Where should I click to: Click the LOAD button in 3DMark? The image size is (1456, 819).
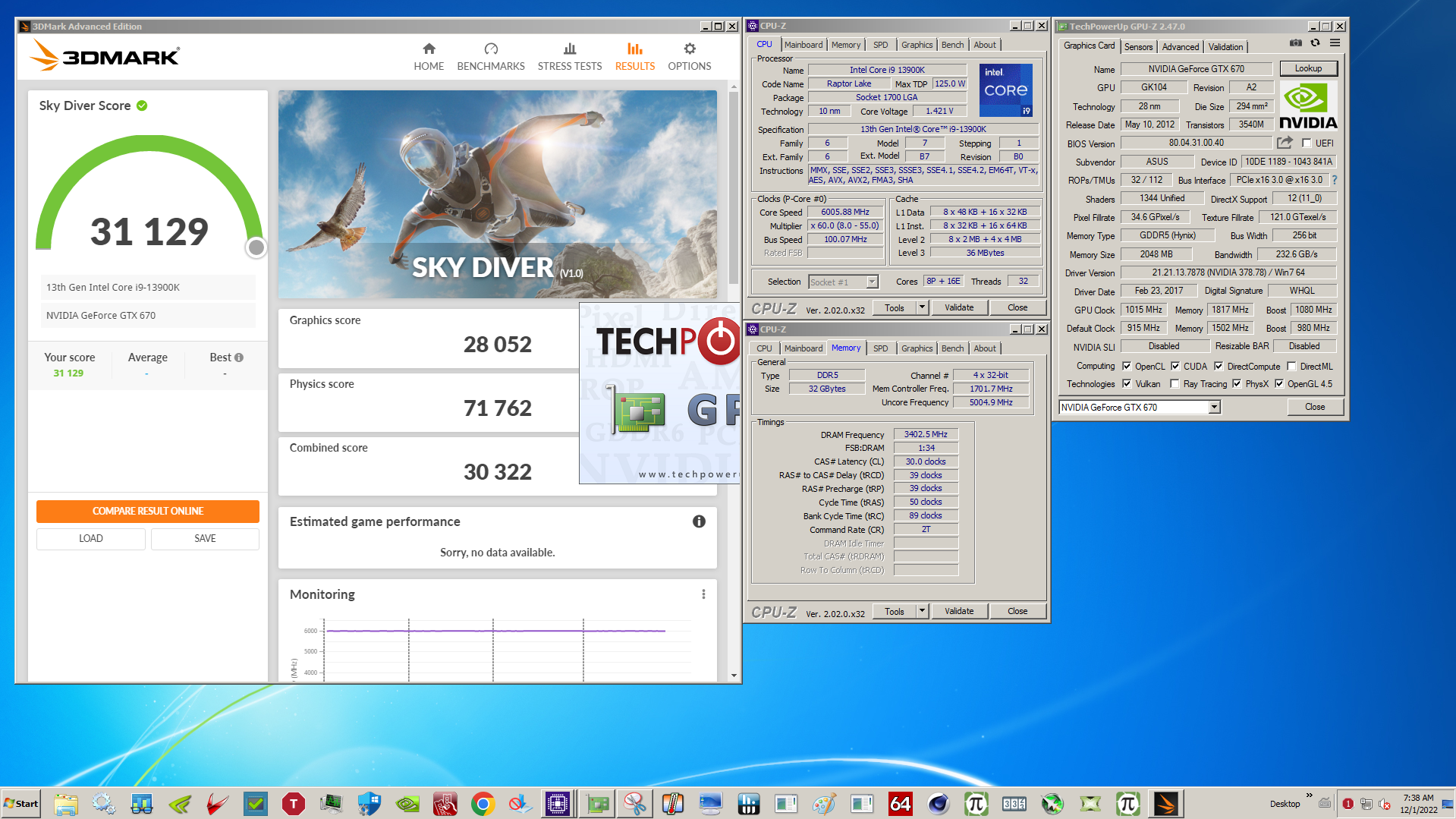point(91,538)
